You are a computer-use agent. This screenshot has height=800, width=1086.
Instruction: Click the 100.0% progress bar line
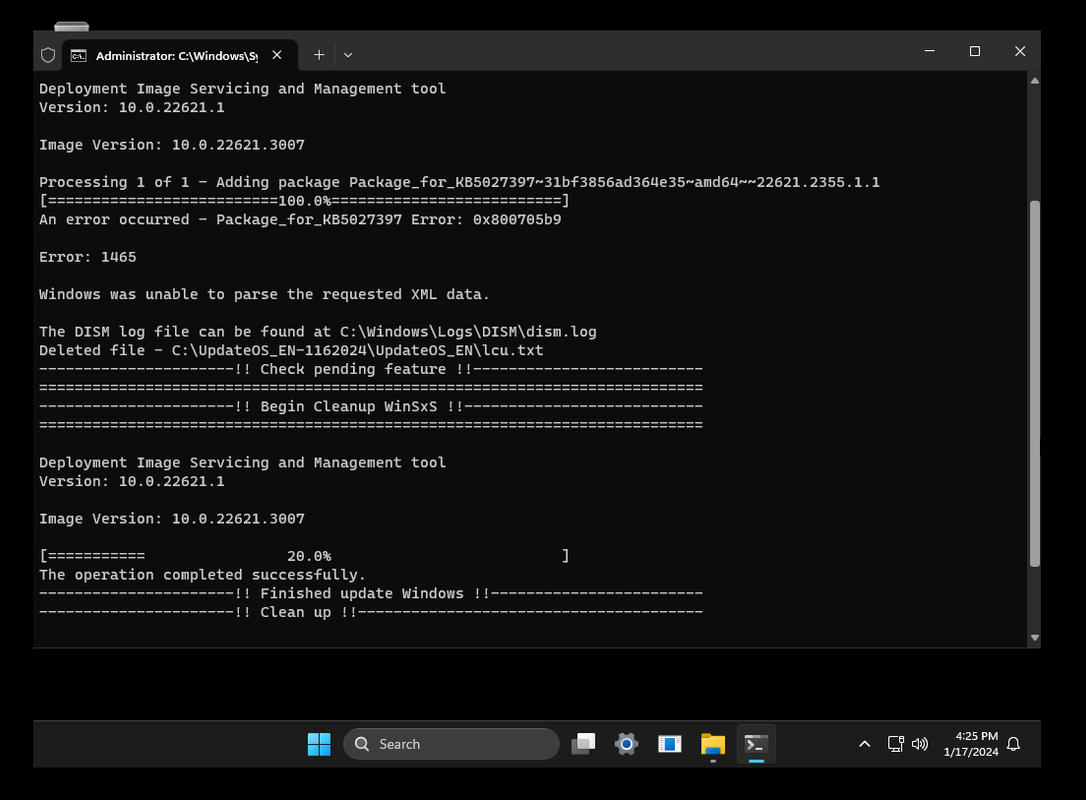(305, 201)
